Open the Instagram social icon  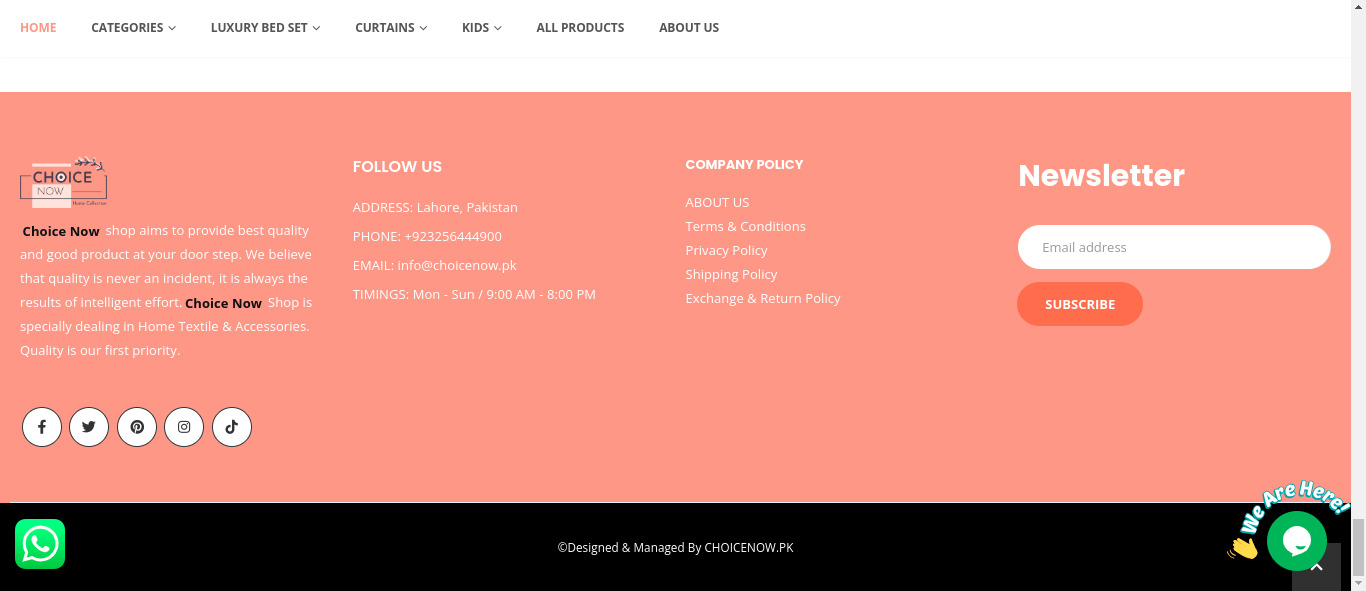click(x=184, y=427)
